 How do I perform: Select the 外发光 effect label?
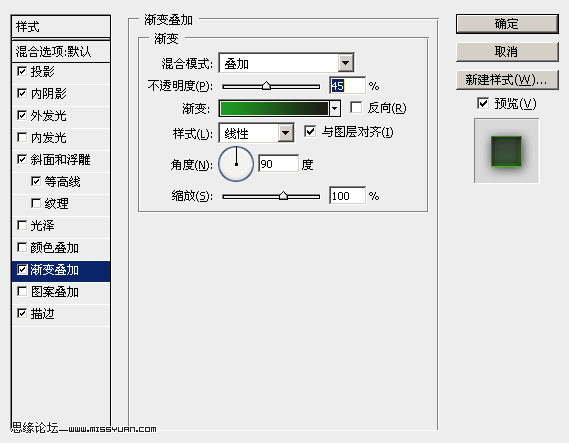49,116
